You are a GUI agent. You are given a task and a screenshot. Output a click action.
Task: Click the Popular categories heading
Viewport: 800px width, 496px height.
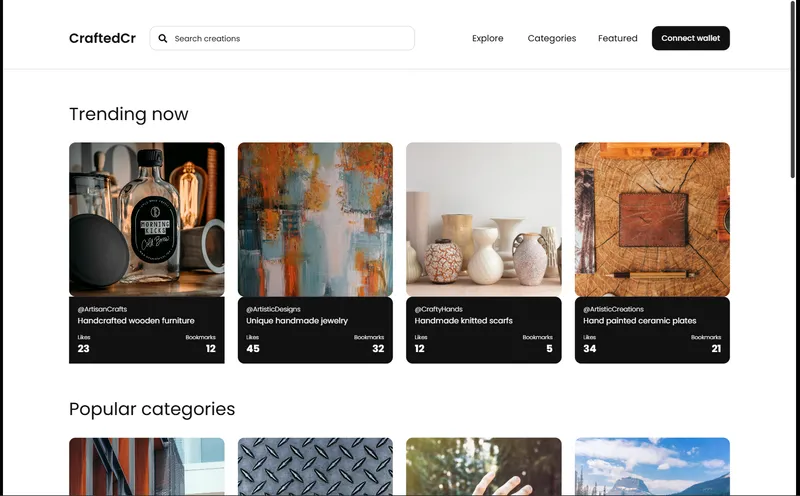coord(152,409)
